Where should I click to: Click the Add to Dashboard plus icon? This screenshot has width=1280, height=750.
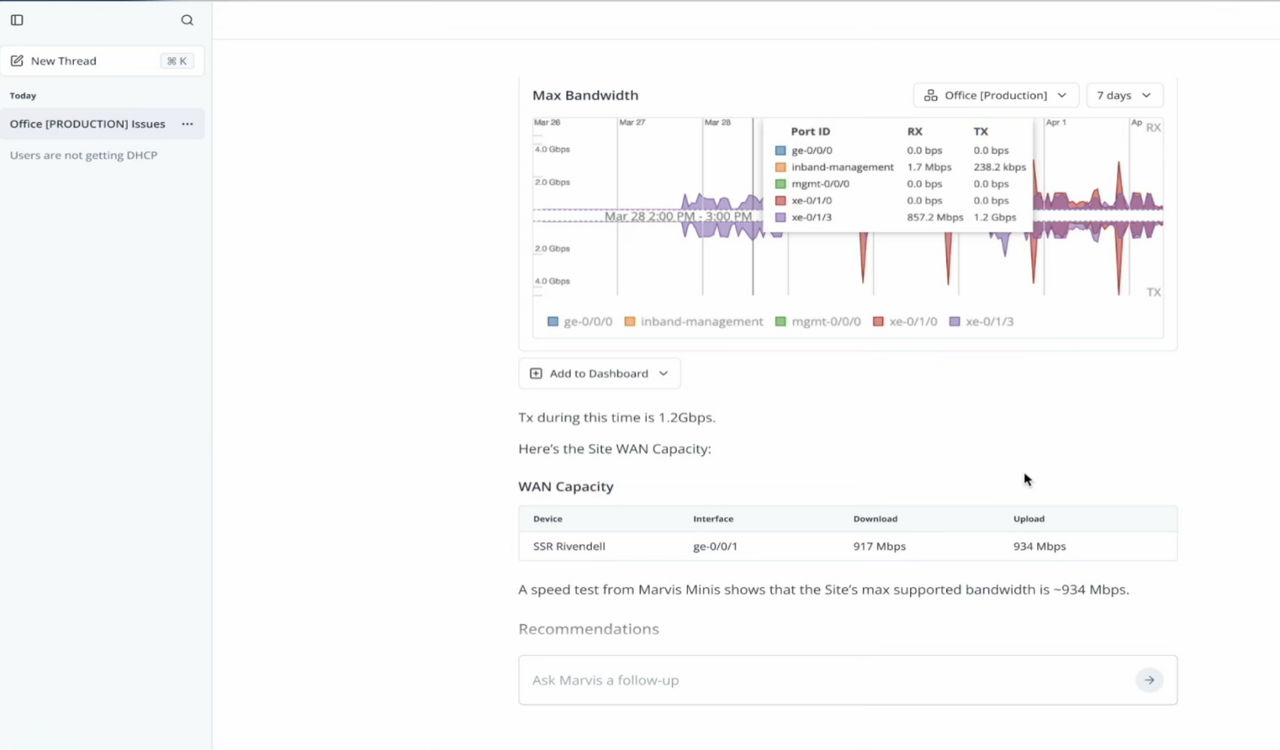tap(535, 372)
